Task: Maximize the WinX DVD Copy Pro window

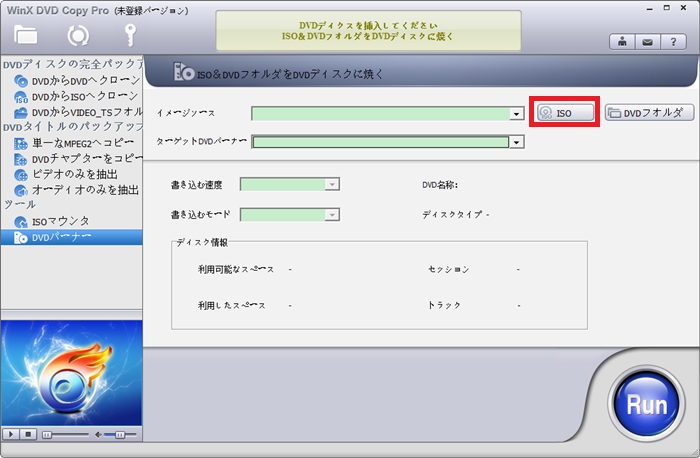Action: (x=667, y=8)
